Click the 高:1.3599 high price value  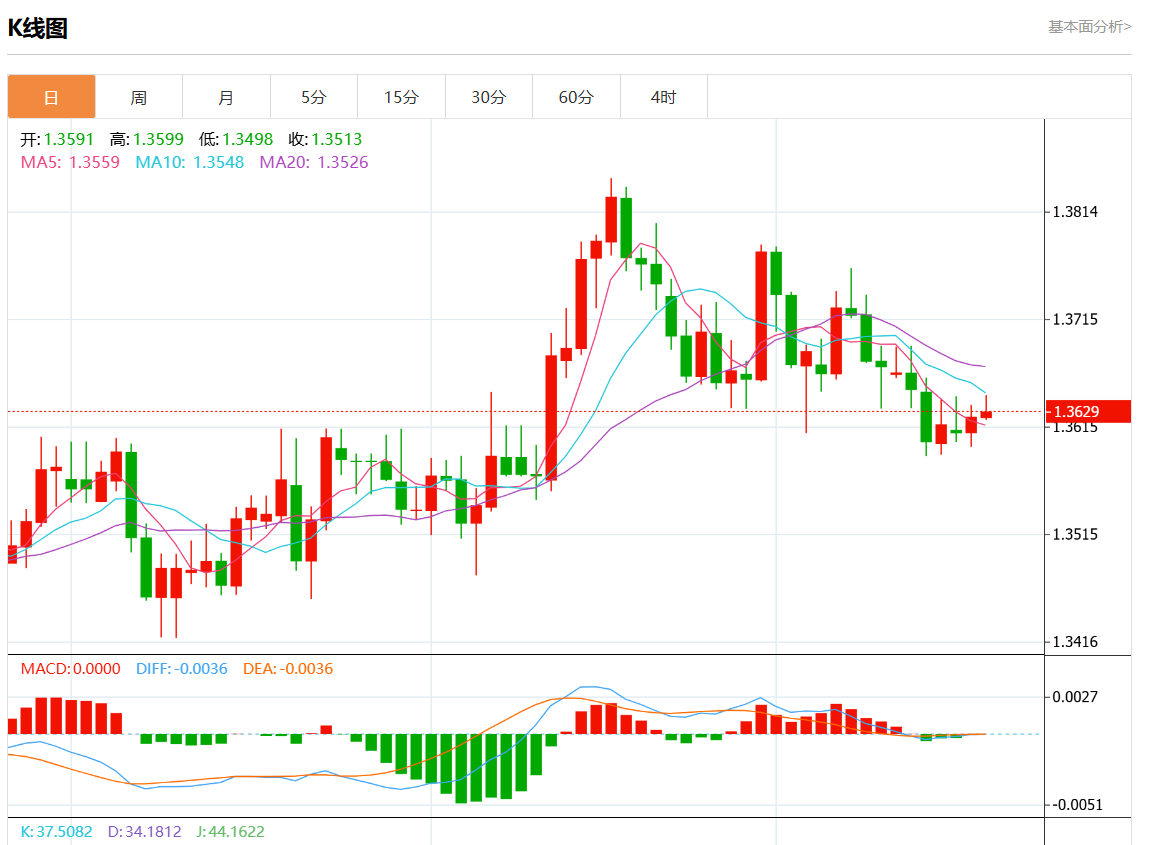click(x=147, y=139)
